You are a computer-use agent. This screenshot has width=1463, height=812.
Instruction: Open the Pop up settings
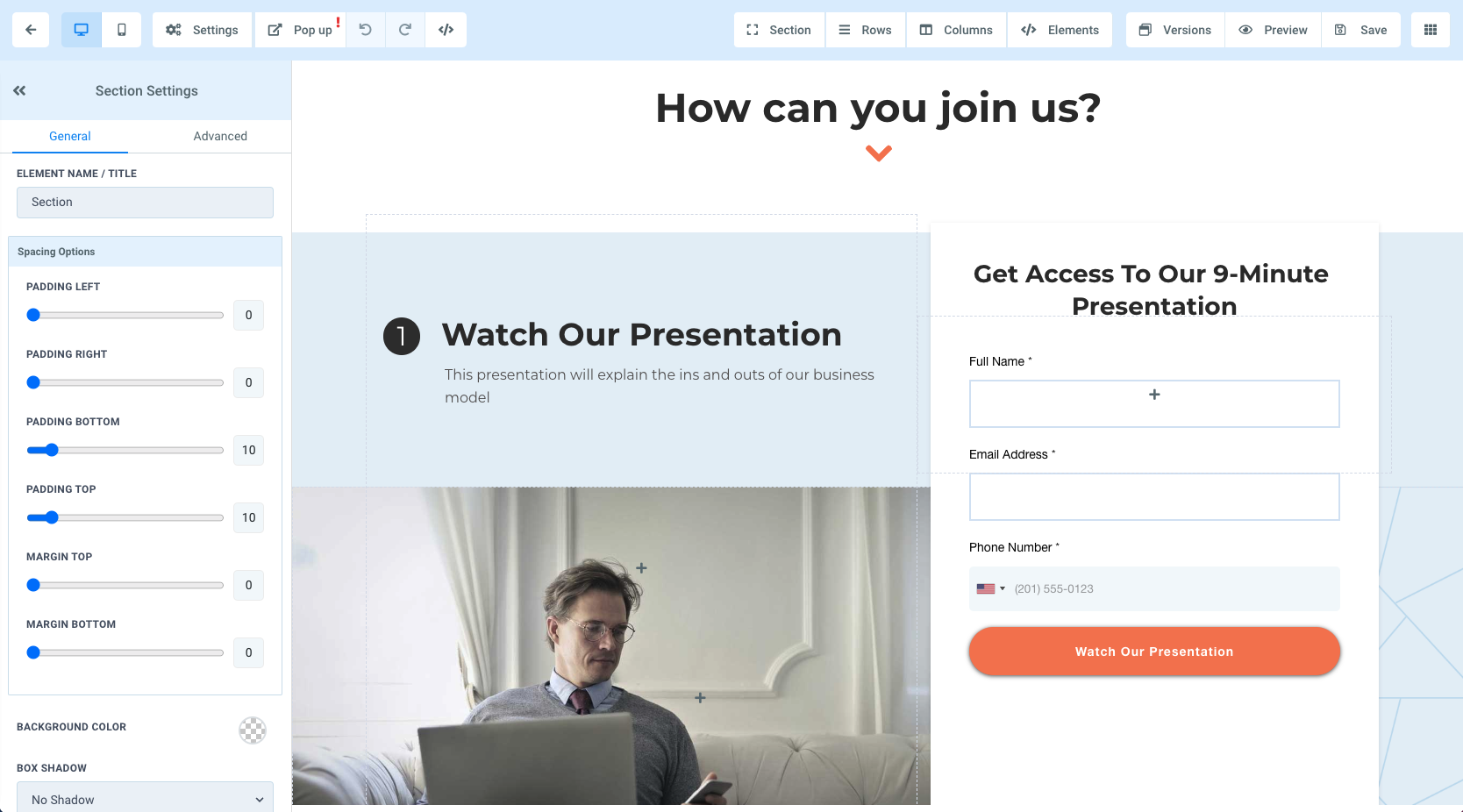coord(301,30)
